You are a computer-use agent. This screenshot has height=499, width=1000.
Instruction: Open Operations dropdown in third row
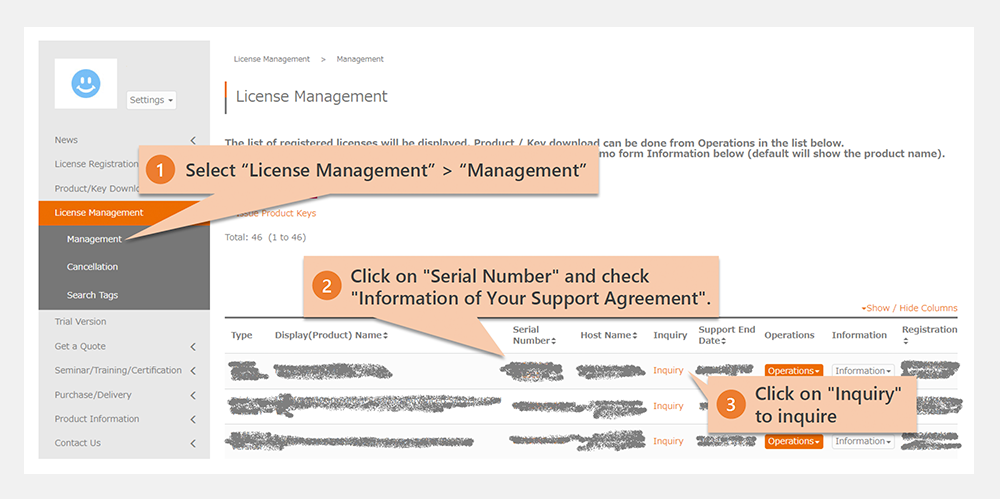793,441
